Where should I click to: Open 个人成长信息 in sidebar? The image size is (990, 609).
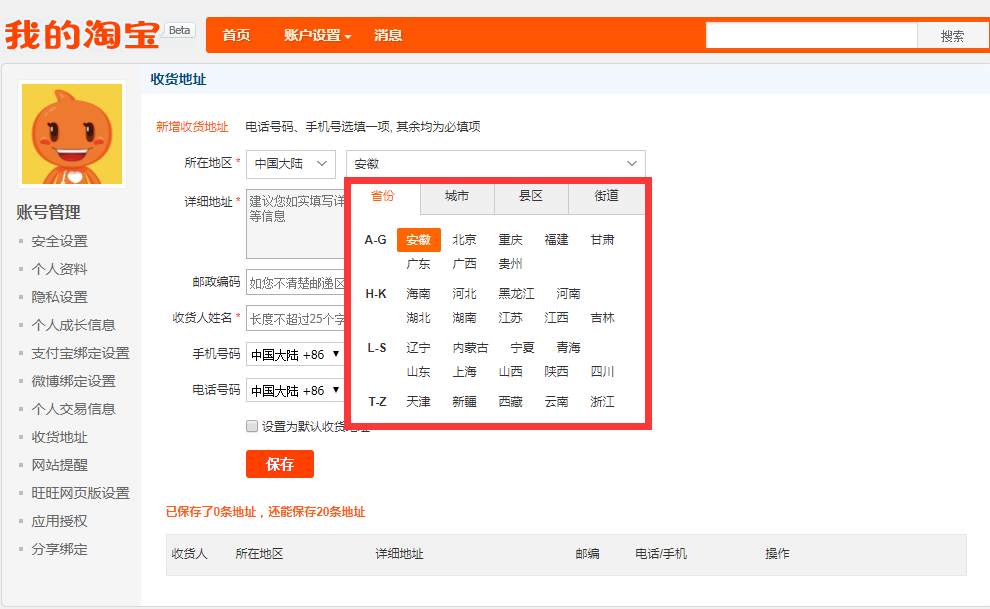click(x=73, y=325)
